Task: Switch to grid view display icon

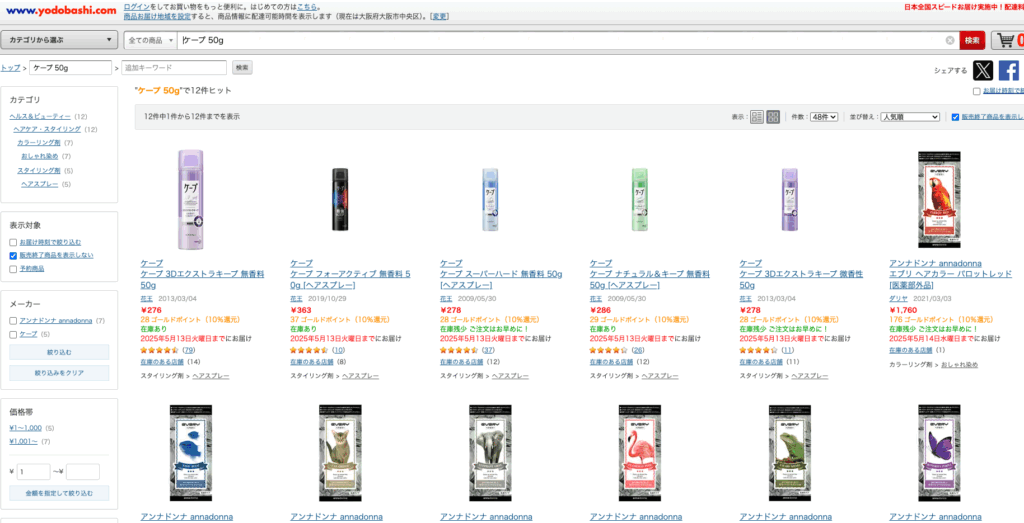Action: (x=773, y=117)
